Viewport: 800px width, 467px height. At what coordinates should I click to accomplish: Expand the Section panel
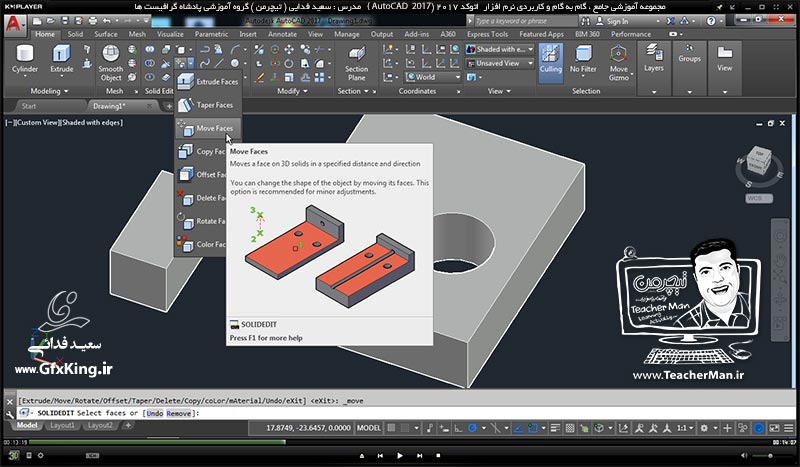pos(353,91)
